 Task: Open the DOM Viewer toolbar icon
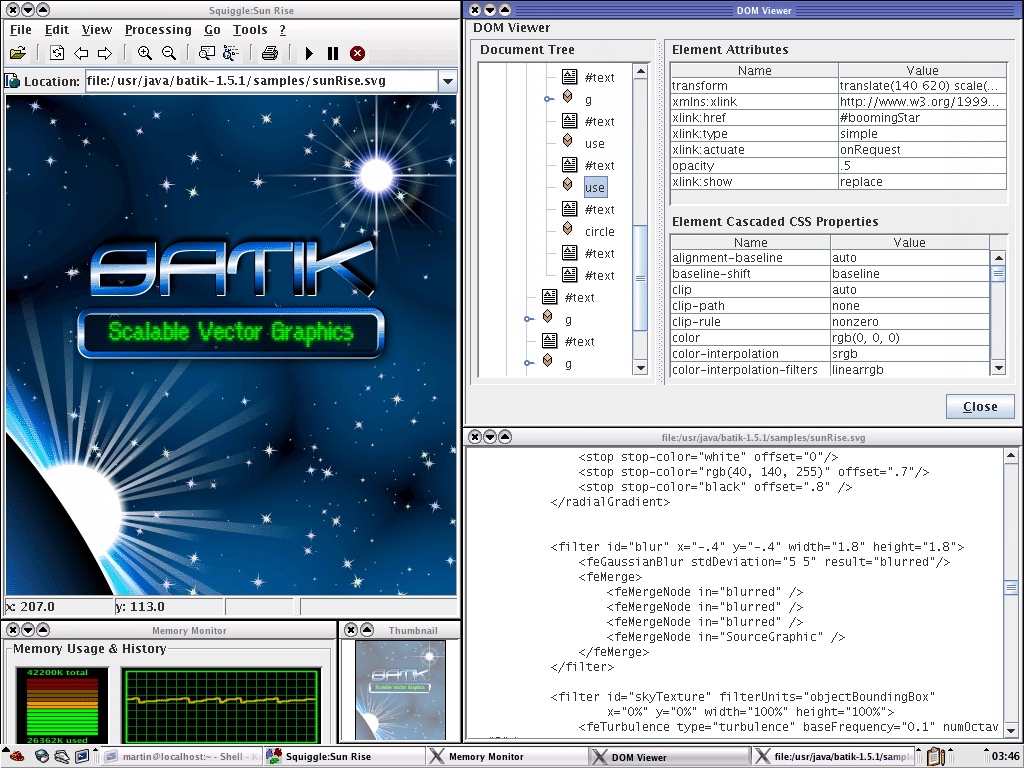pos(231,54)
